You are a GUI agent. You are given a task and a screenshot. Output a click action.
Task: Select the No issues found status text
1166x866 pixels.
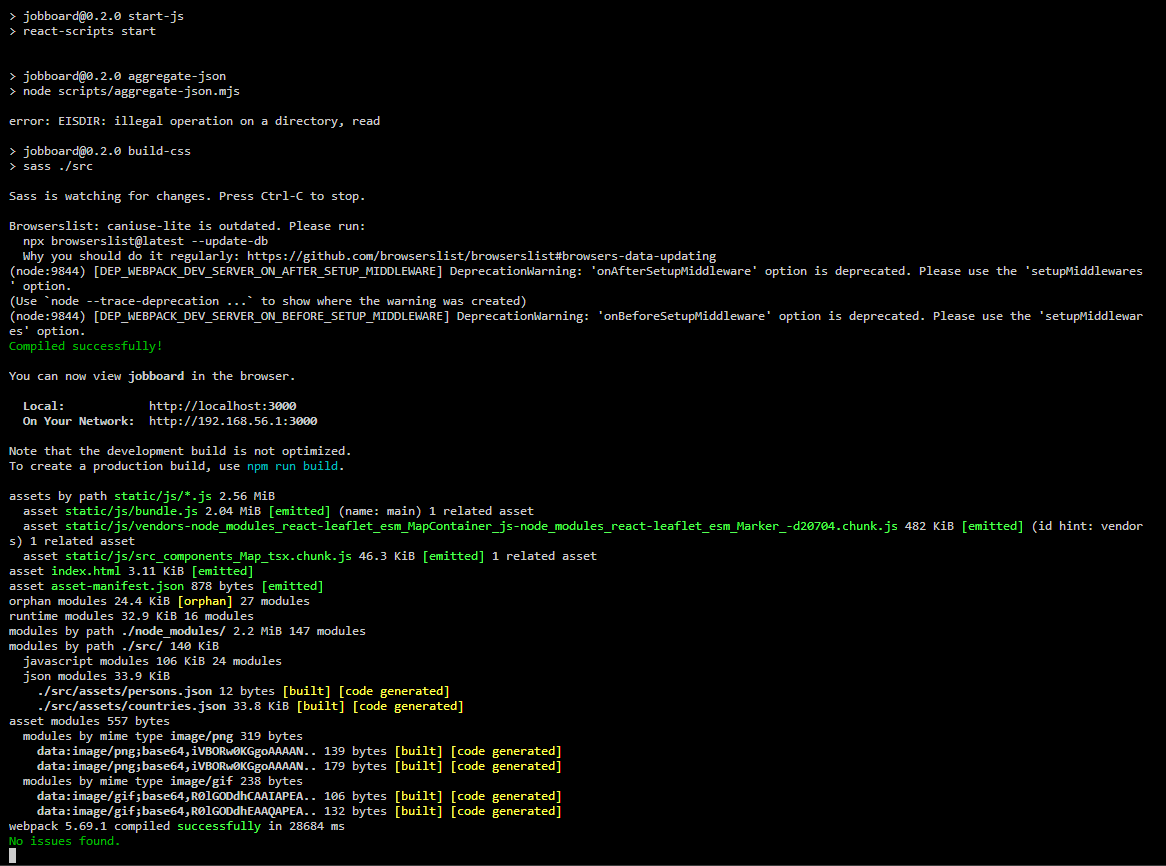click(58, 840)
